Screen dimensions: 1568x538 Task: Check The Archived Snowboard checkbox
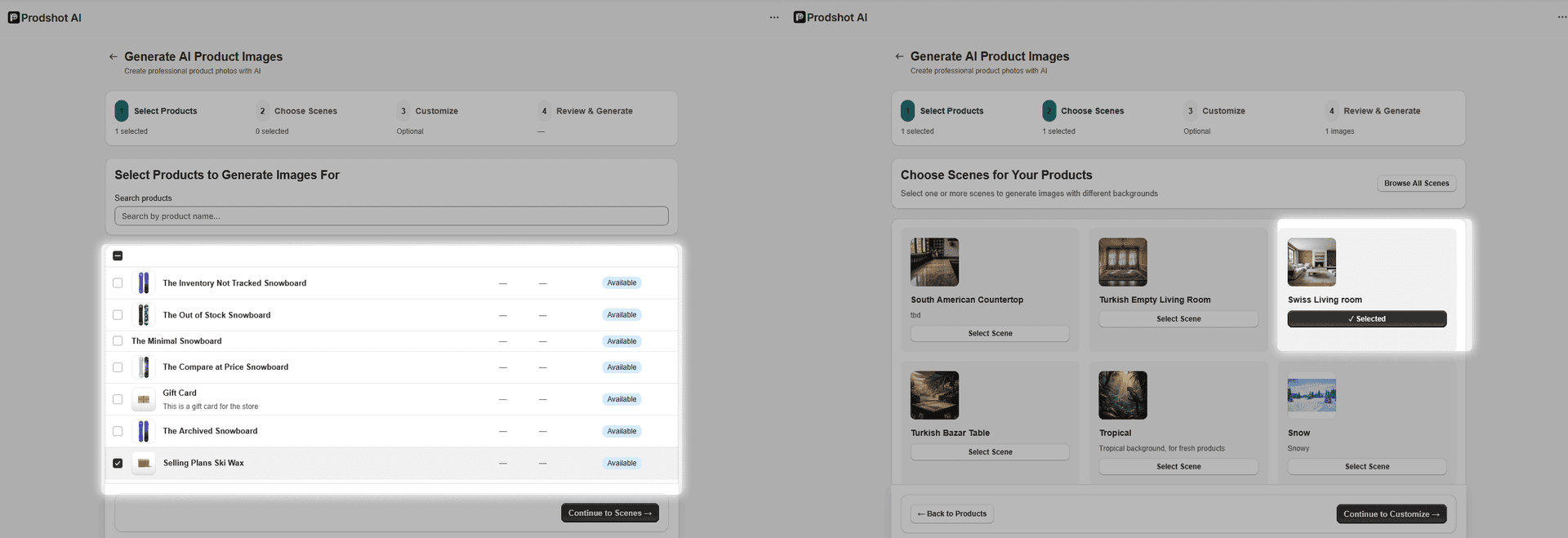[x=118, y=431]
